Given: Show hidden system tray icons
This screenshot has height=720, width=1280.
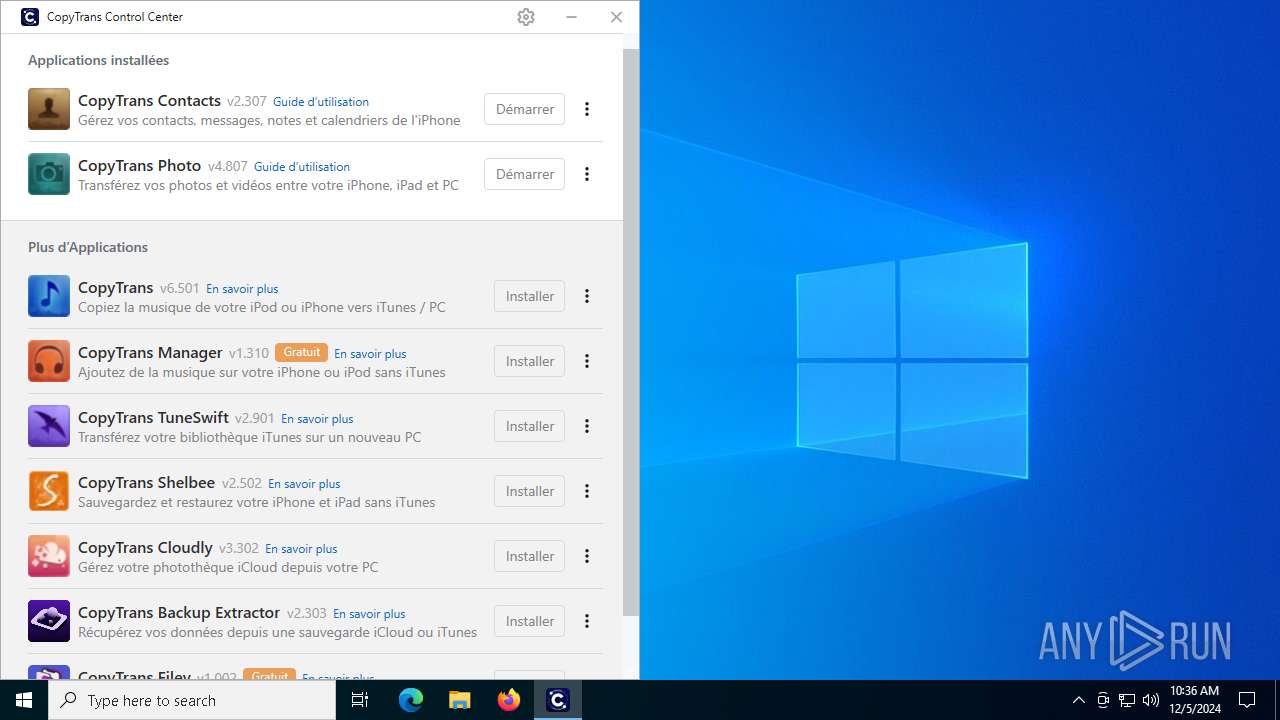Looking at the screenshot, I should [x=1078, y=700].
